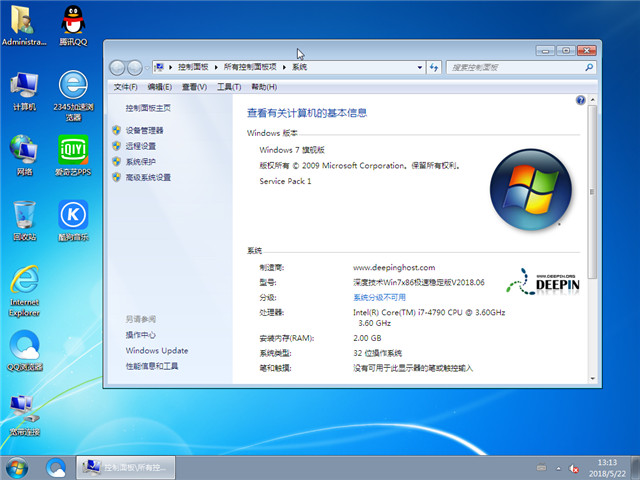Open the address bar history dropdown
The width and height of the screenshot is (640, 480).
click(420, 68)
